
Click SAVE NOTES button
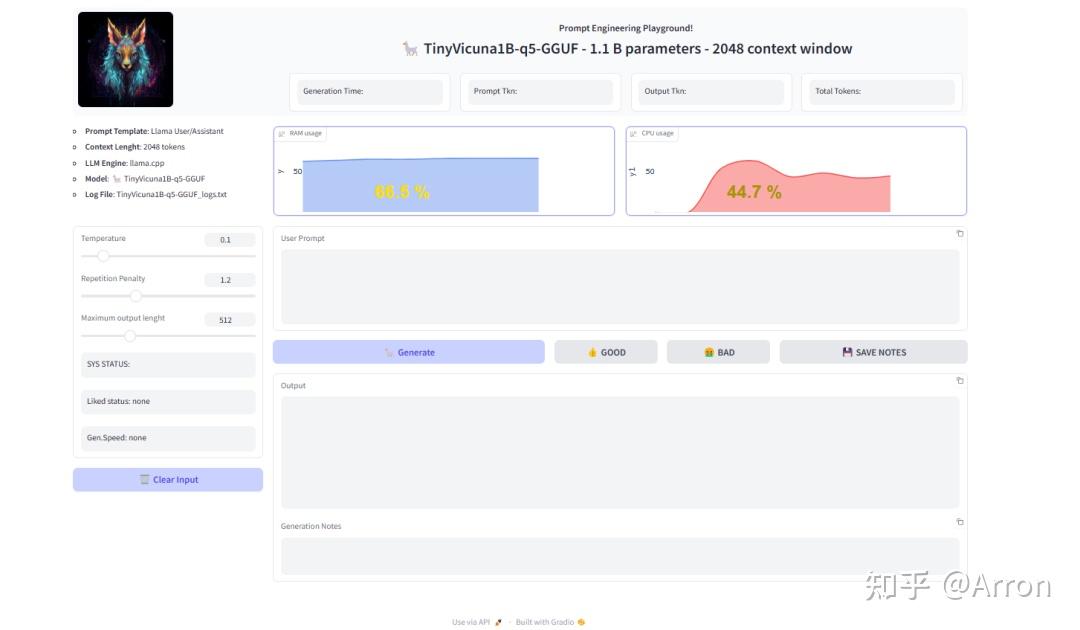[873, 352]
